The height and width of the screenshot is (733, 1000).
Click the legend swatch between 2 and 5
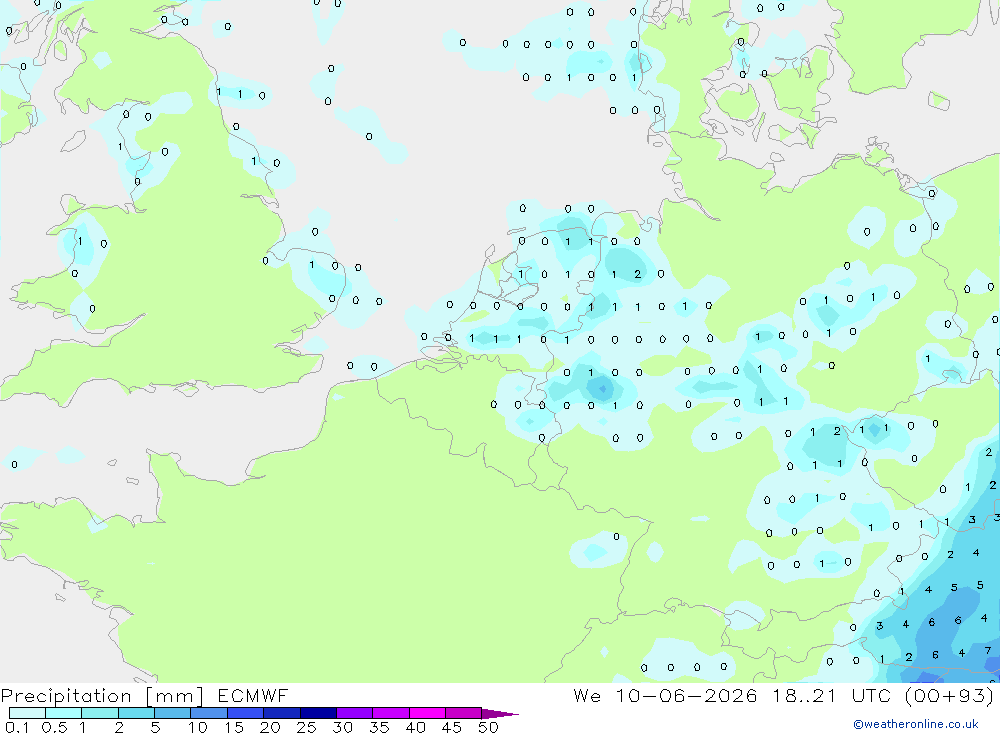click(x=136, y=713)
